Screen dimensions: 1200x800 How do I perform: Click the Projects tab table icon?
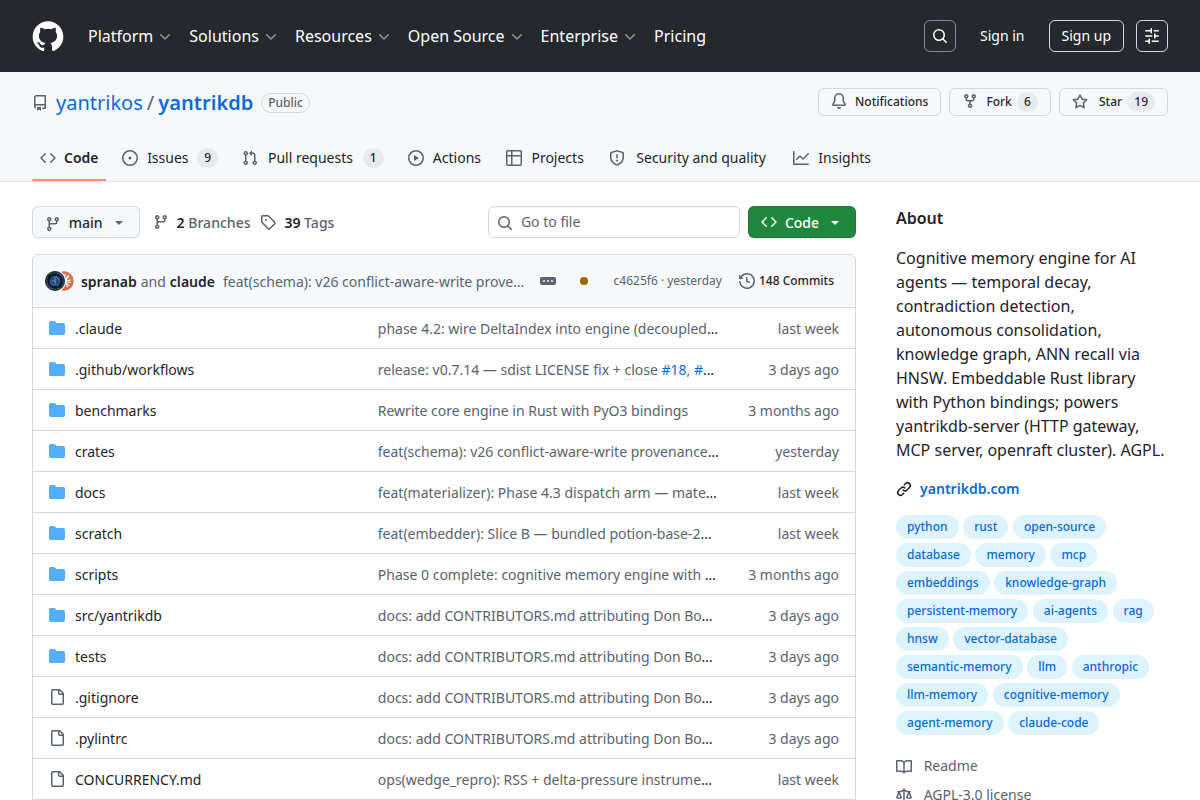pos(514,158)
